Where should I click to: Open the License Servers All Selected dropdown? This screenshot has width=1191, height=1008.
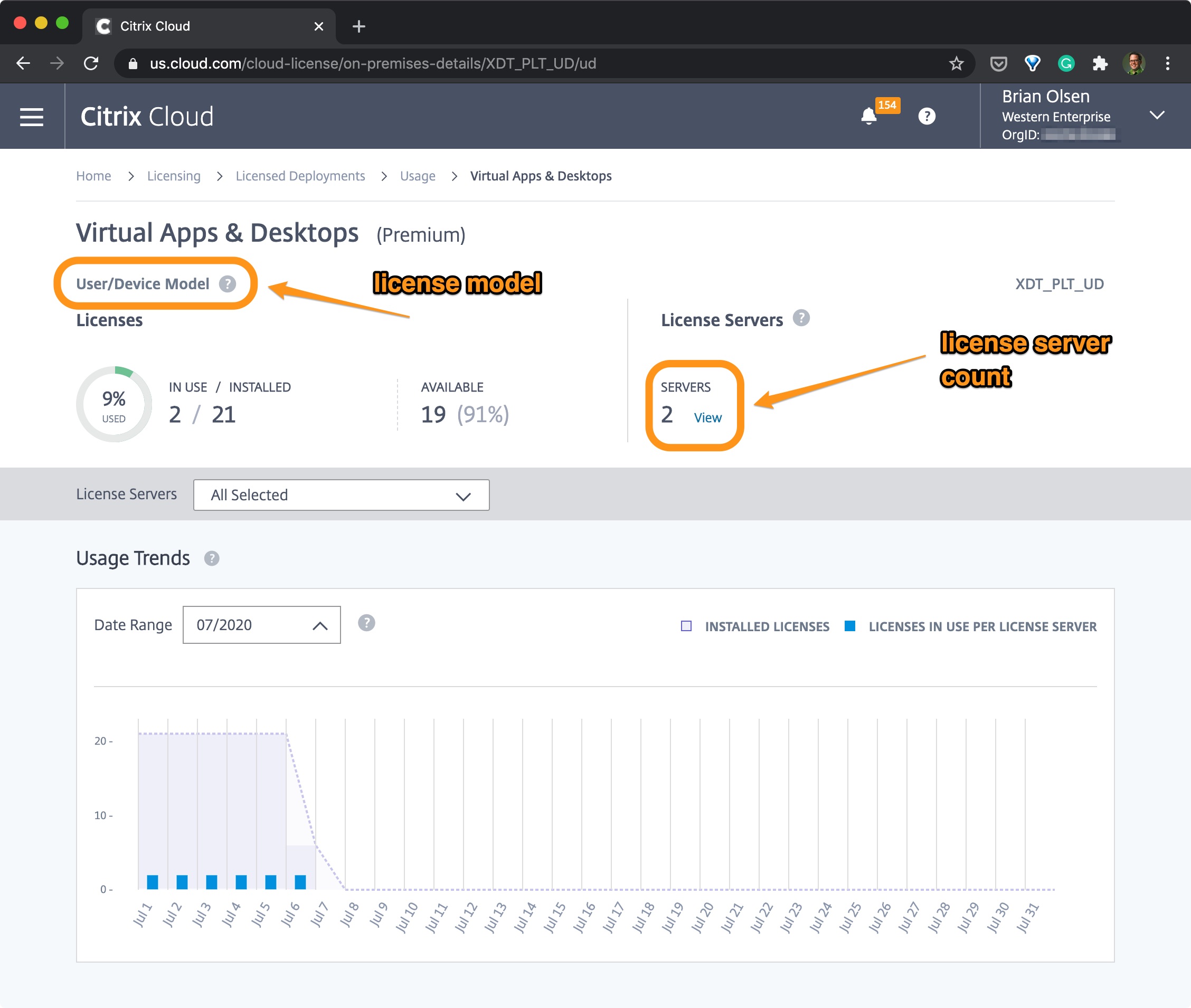tap(341, 495)
